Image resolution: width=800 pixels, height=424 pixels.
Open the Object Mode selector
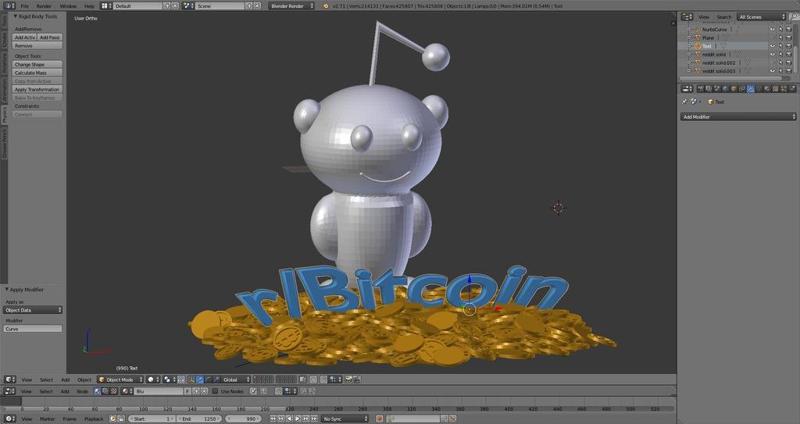pos(120,380)
